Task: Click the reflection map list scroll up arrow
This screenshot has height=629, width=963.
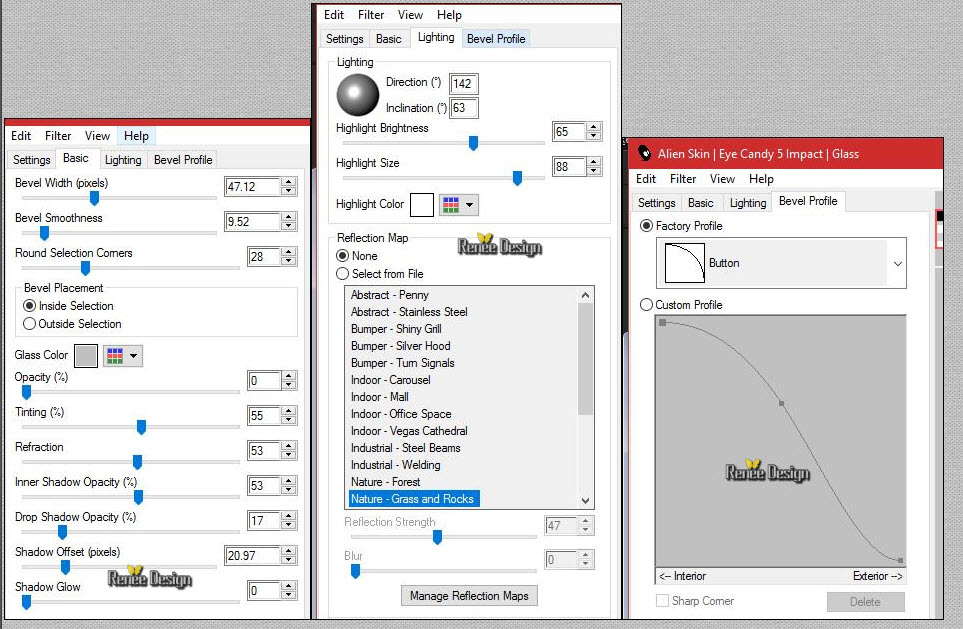Action: click(585, 295)
